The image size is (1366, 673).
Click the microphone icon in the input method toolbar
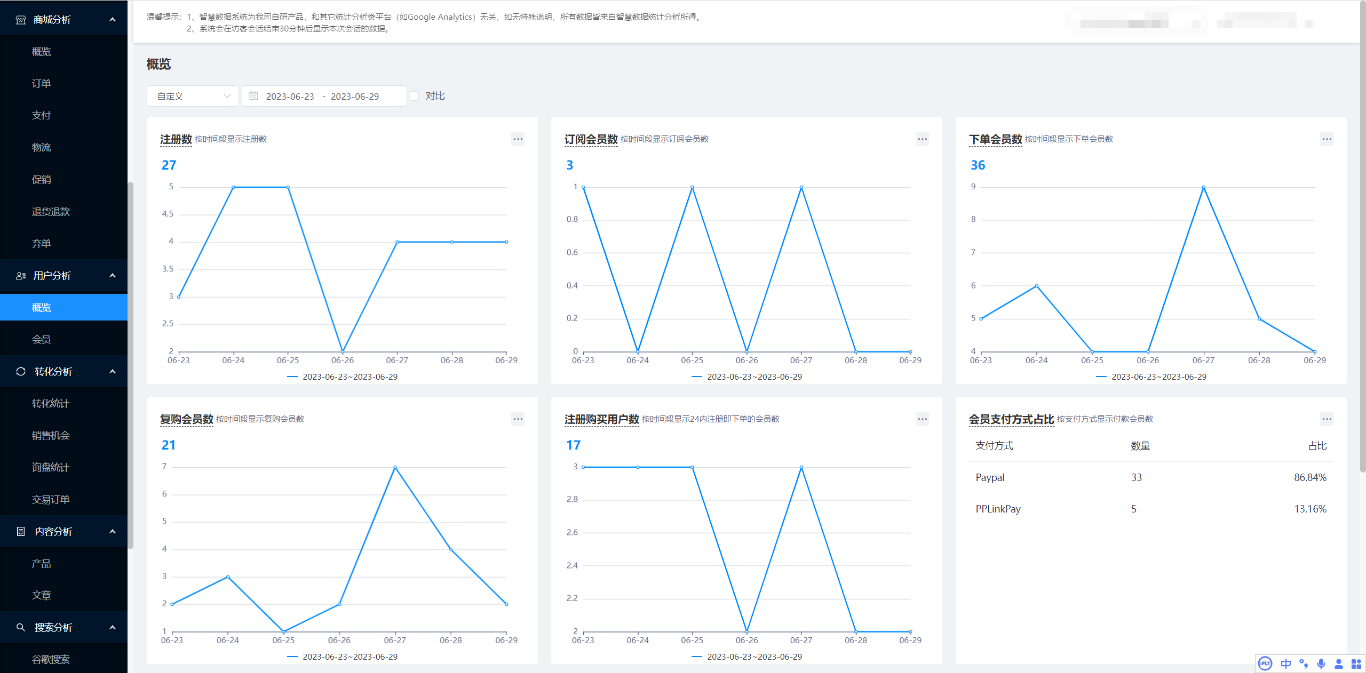point(1321,663)
